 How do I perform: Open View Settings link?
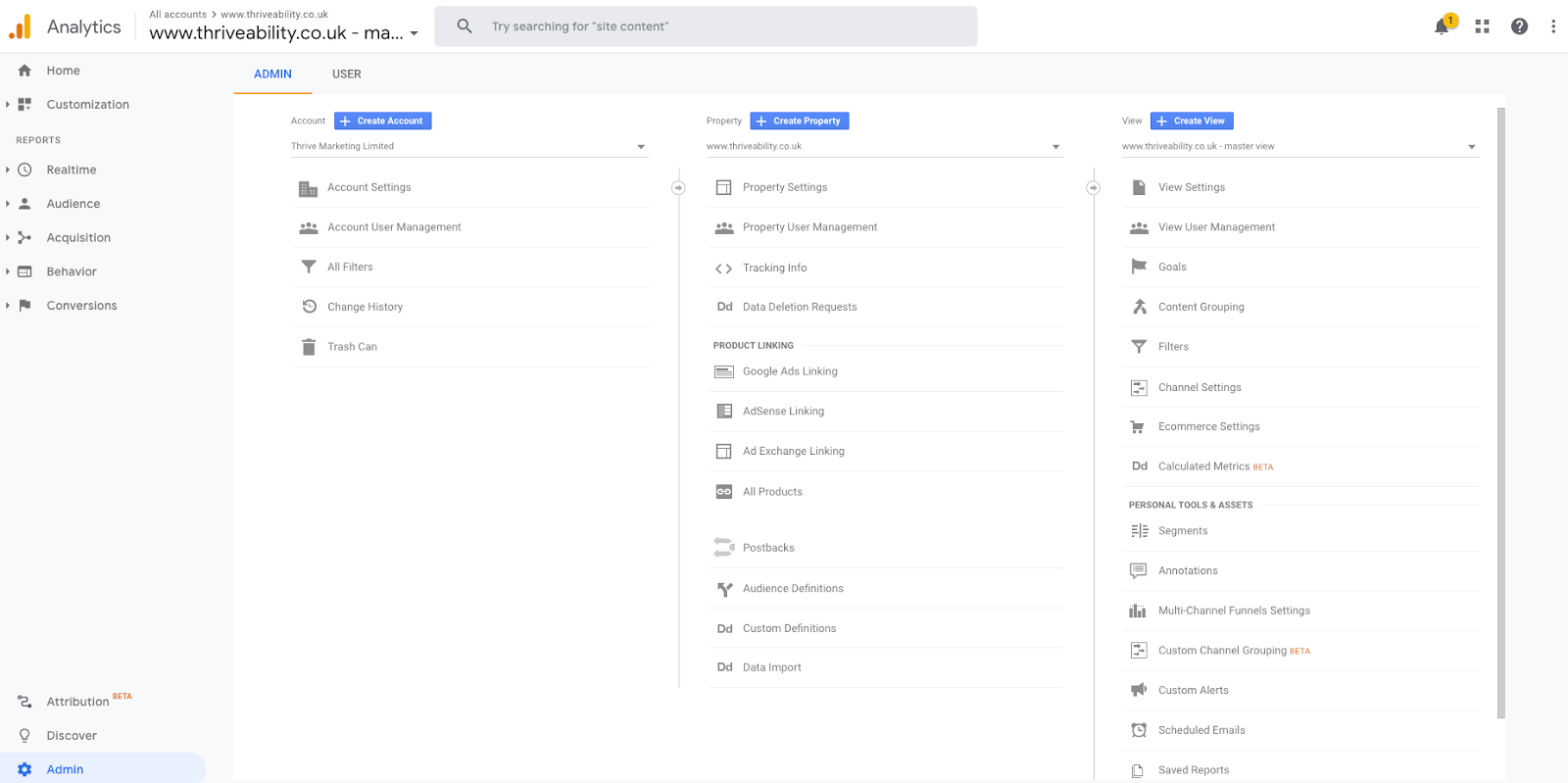[x=1192, y=187]
